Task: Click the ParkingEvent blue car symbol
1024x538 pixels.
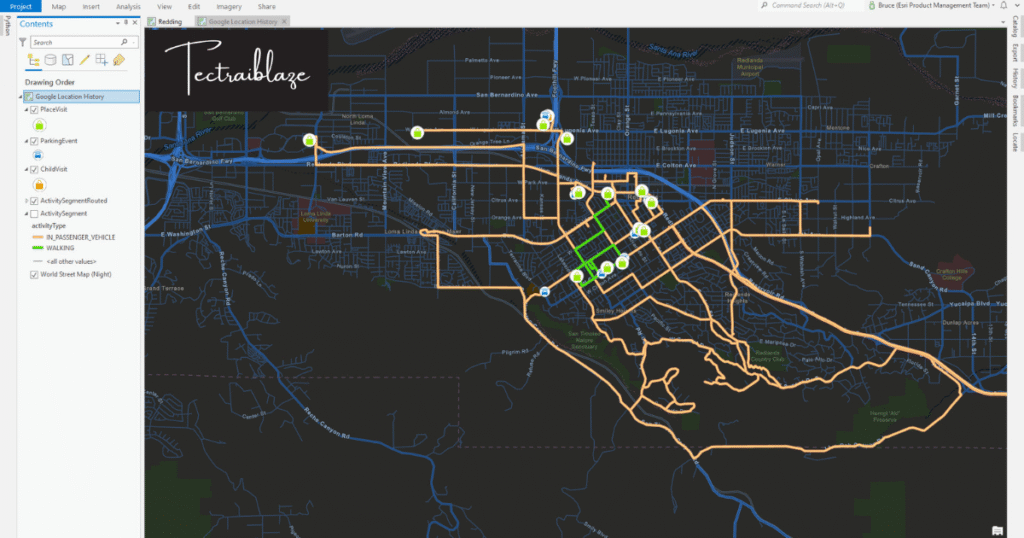Action: click(x=38, y=155)
